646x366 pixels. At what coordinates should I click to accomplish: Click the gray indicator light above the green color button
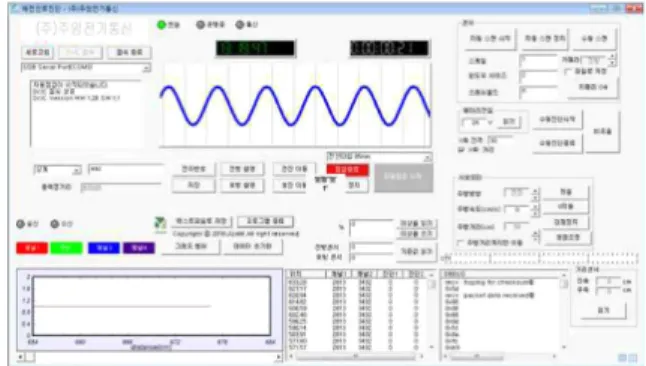(x=55, y=224)
